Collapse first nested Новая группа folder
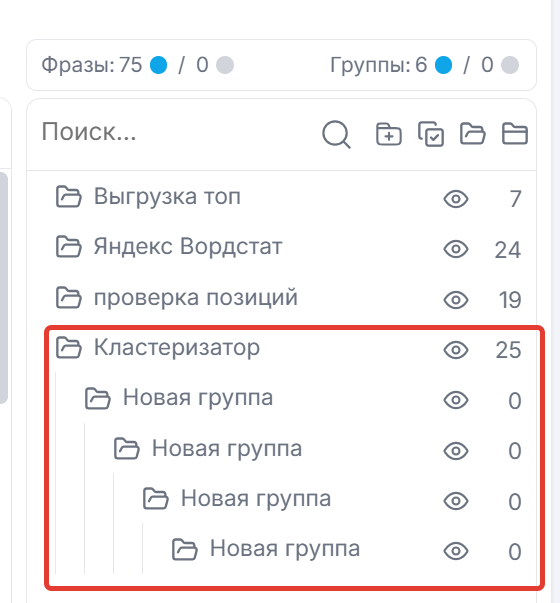 (x=98, y=398)
